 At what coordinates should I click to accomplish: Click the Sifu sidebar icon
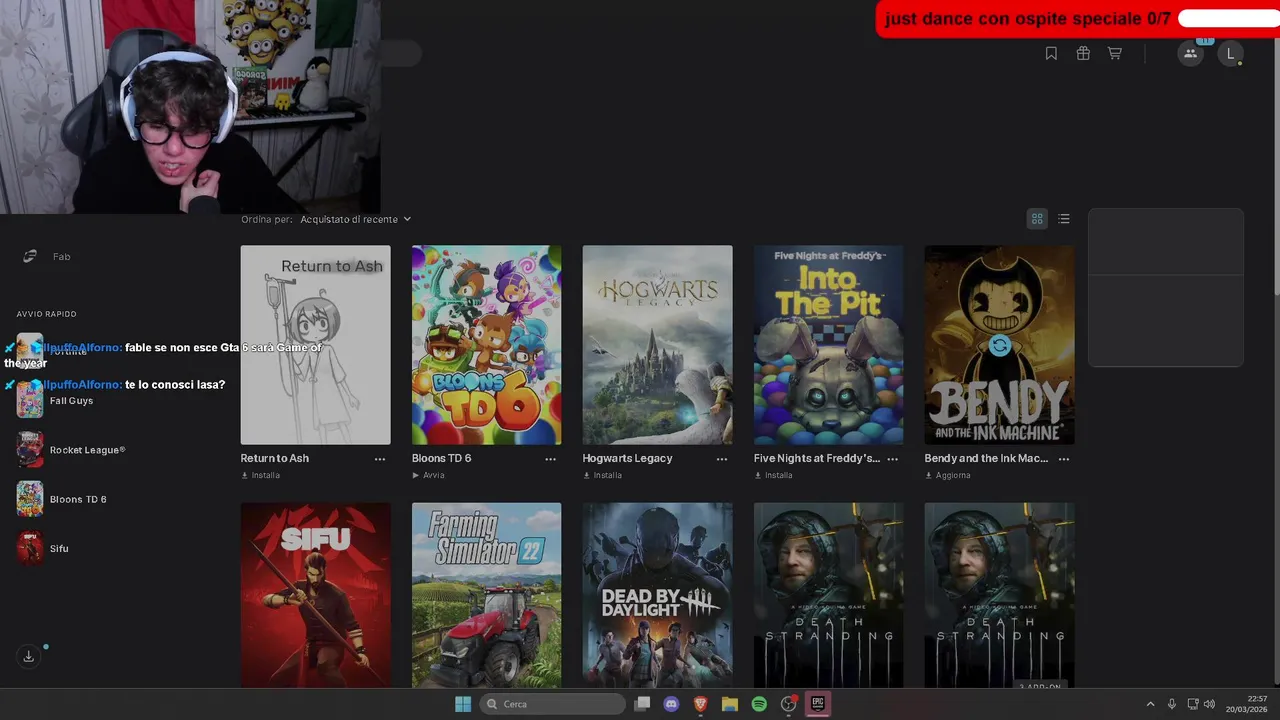pyautogui.click(x=30, y=548)
